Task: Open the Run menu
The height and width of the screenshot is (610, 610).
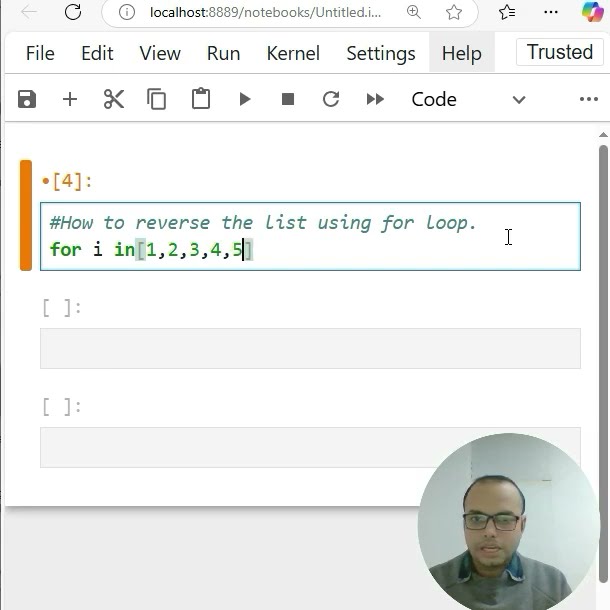Action: tap(223, 53)
